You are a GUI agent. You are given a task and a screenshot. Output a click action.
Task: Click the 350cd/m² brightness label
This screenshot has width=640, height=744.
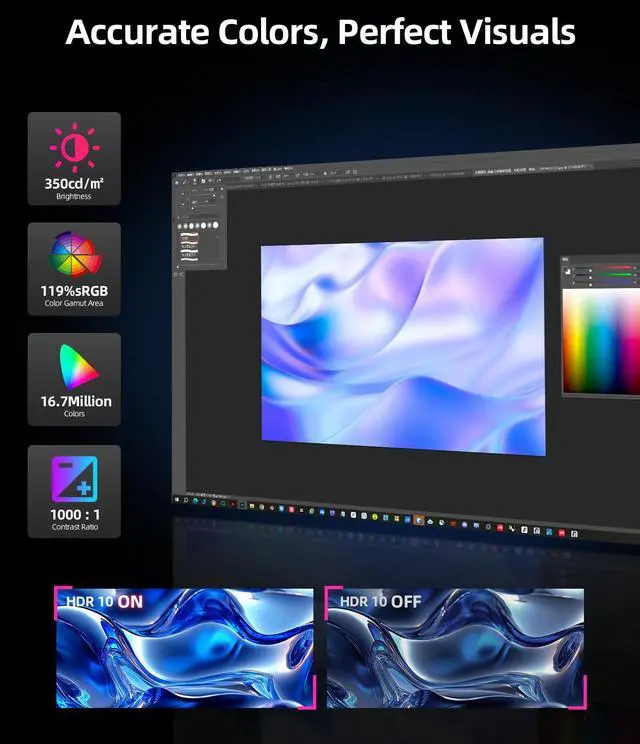pos(74,183)
